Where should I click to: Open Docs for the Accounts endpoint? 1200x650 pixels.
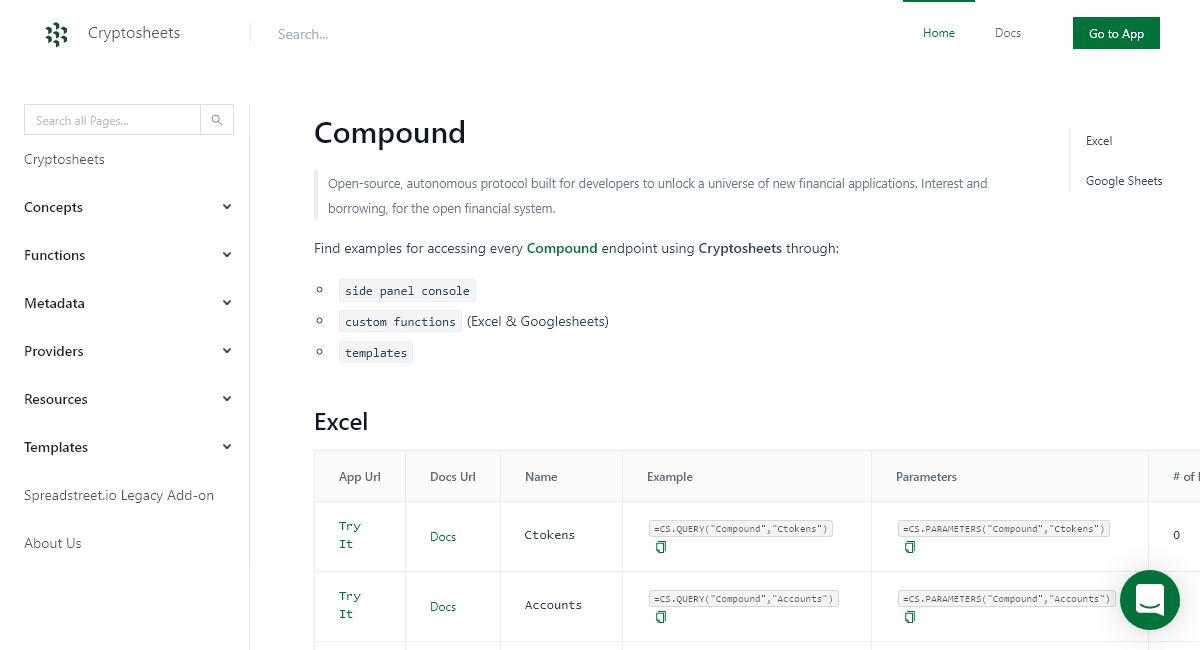pyautogui.click(x=443, y=607)
